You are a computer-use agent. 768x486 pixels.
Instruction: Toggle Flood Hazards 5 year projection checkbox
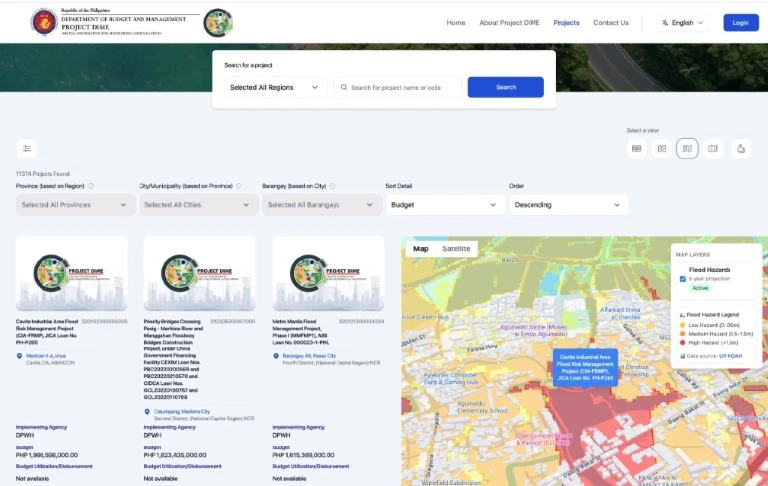pos(683,279)
